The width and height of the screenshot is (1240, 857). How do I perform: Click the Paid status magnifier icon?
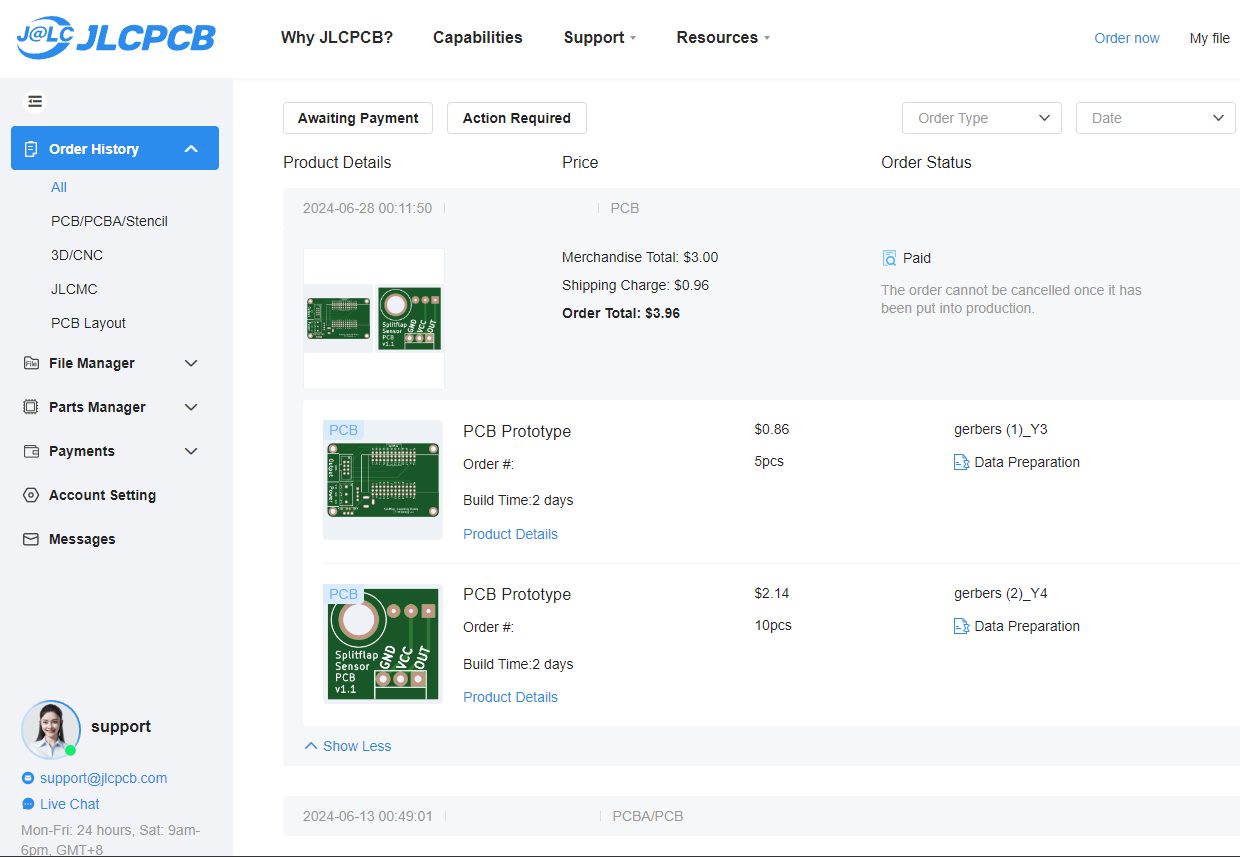(889, 258)
